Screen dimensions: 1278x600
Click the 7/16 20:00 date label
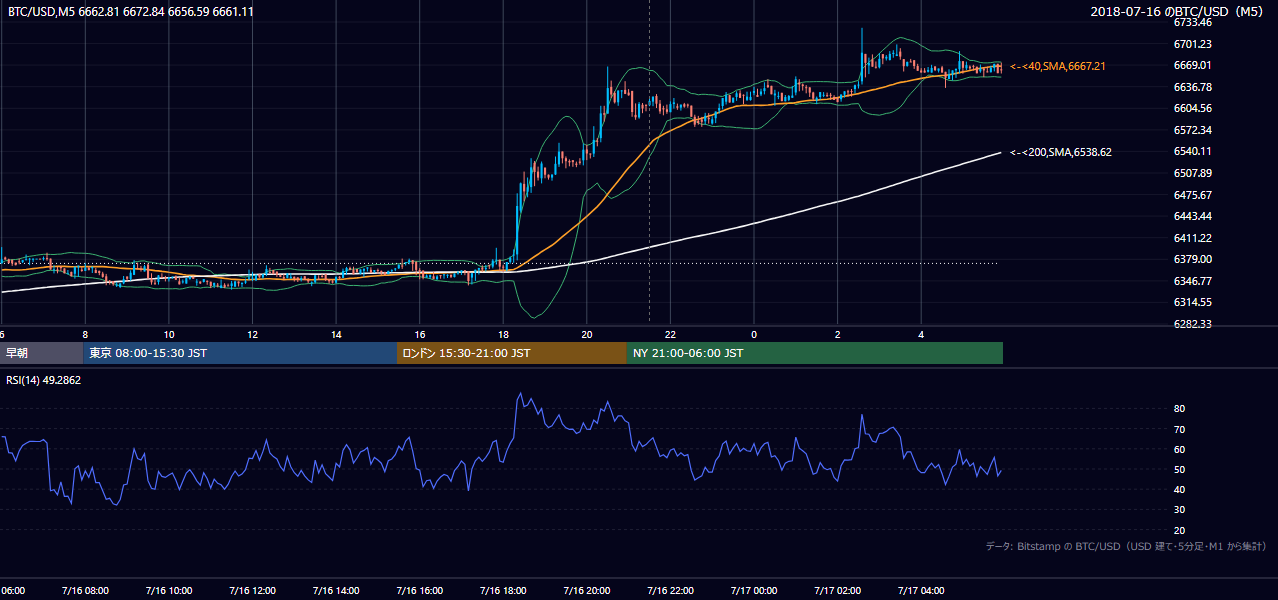(x=585, y=590)
